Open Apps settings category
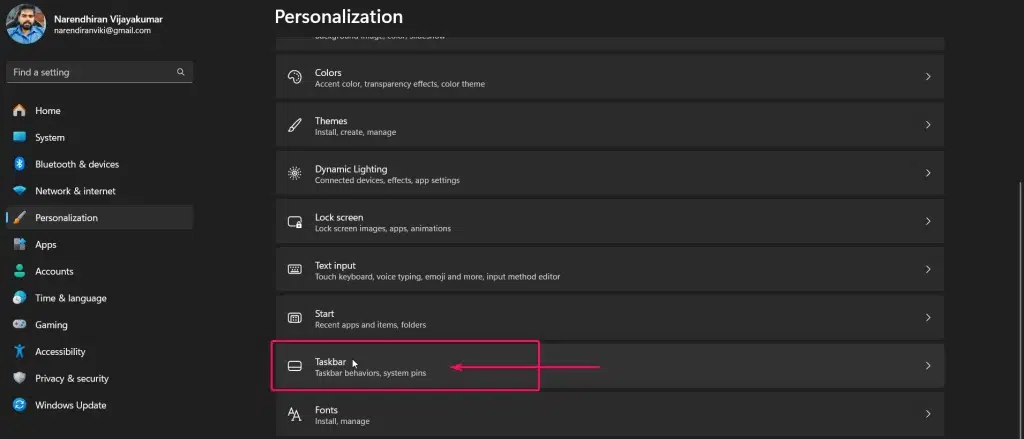1024x439 pixels. (46, 244)
